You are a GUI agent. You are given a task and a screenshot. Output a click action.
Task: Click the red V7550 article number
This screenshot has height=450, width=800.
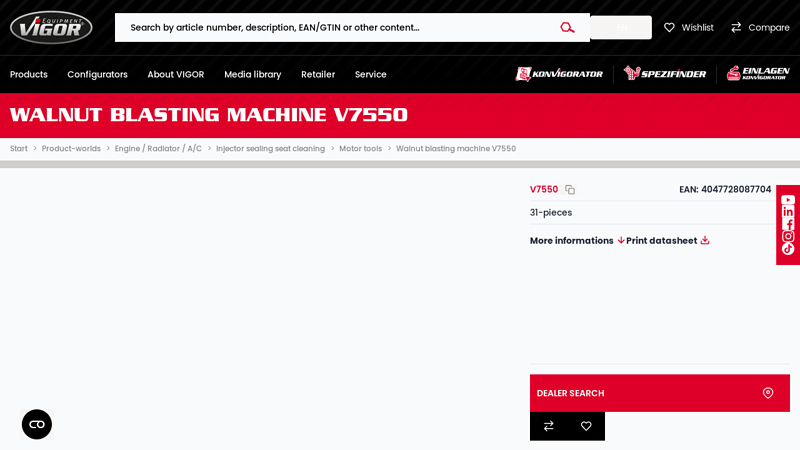pyautogui.click(x=544, y=189)
